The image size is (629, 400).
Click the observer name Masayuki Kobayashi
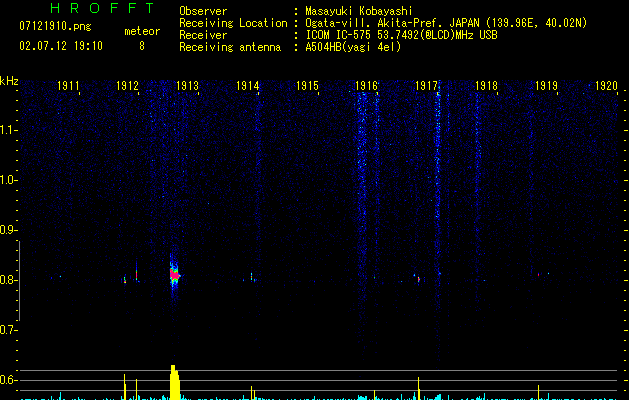point(359,11)
